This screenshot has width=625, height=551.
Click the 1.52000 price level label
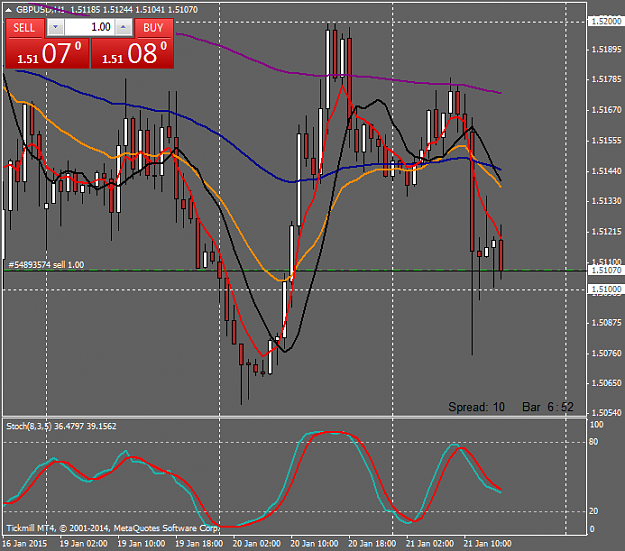606,21
